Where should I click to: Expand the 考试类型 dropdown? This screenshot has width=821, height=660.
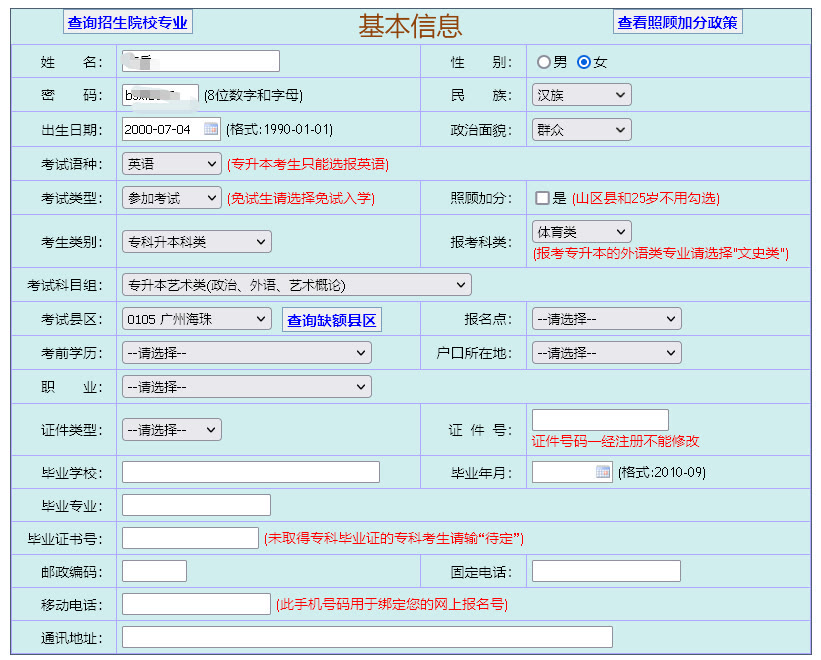[x=171, y=198]
